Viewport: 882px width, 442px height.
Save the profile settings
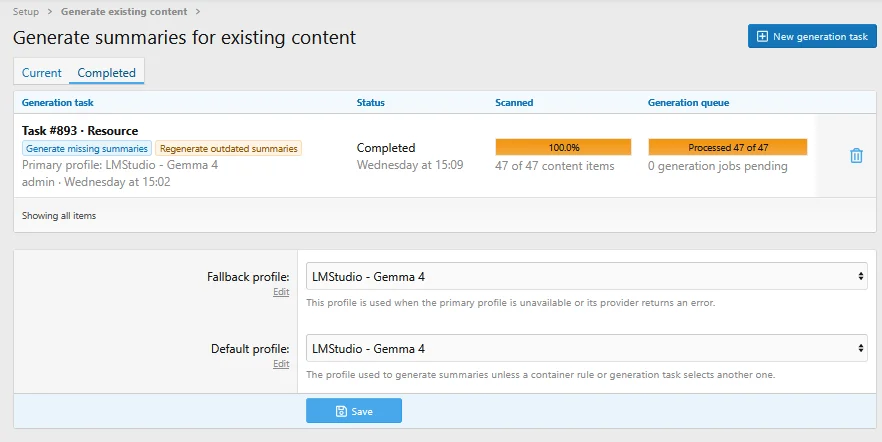coord(354,411)
